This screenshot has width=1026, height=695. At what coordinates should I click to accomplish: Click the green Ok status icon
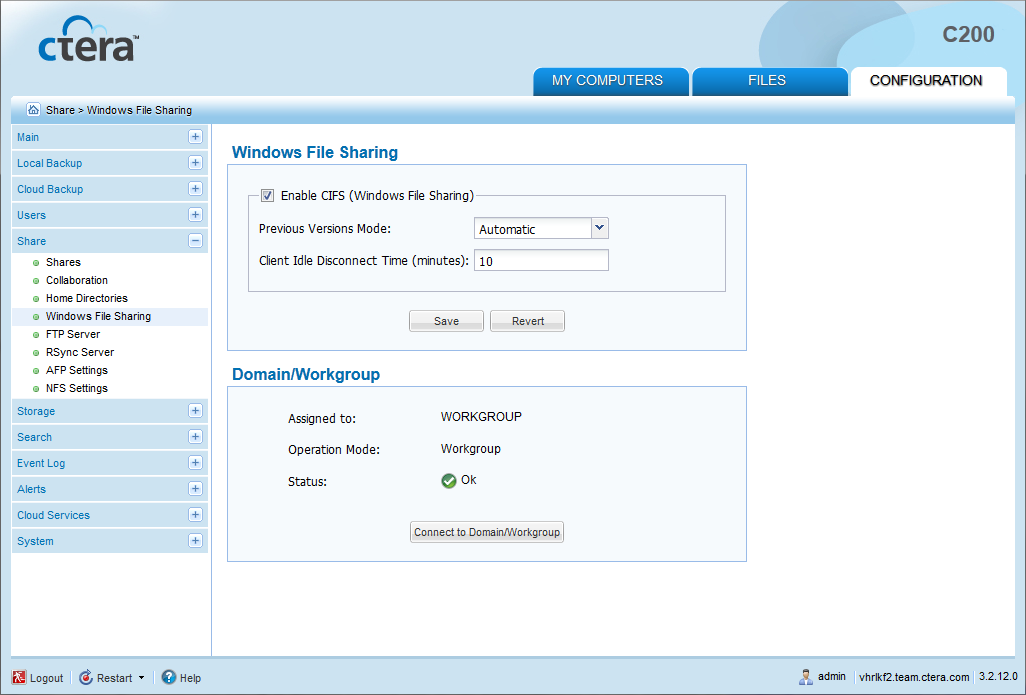click(448, 481)
